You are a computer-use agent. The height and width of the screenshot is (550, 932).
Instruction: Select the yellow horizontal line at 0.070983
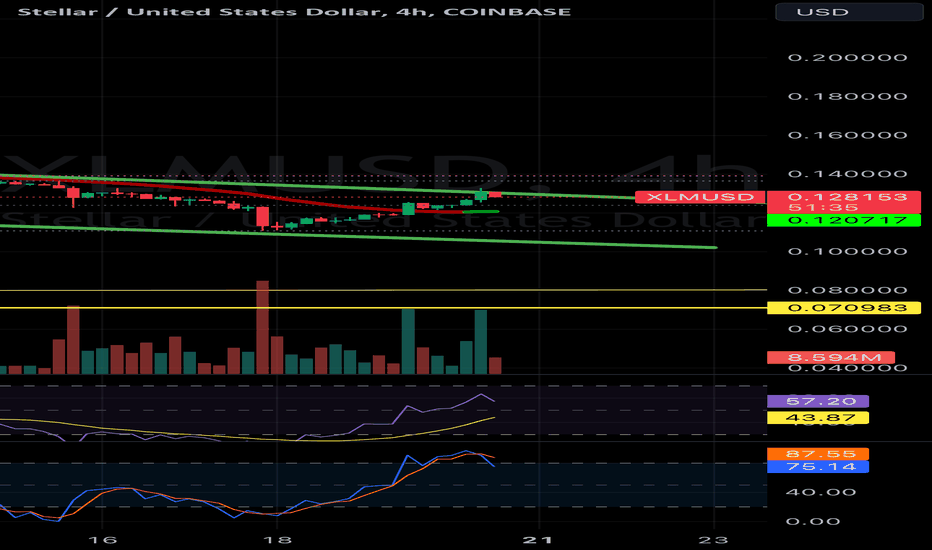click(x=383, y=308)
